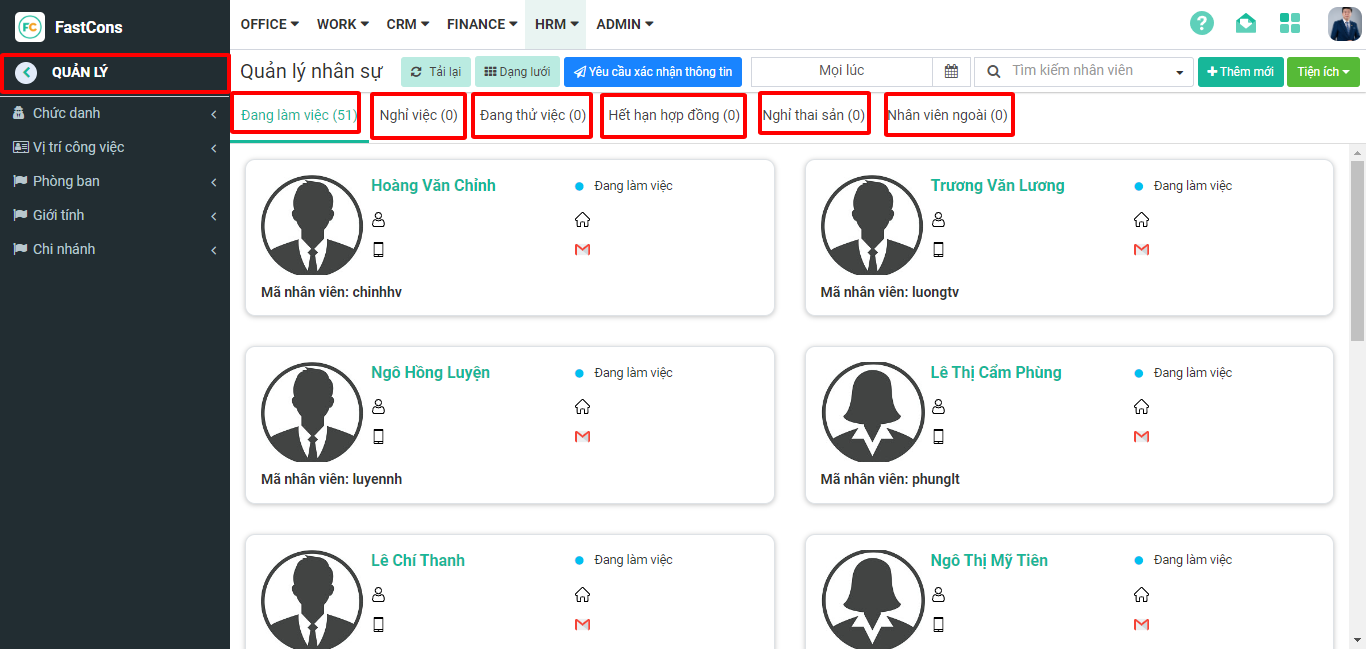Screen dimensions: 1366x649
Task: Click Gmail icon on Hoàng Văn Chỉnh card
Action: point(582,249)
